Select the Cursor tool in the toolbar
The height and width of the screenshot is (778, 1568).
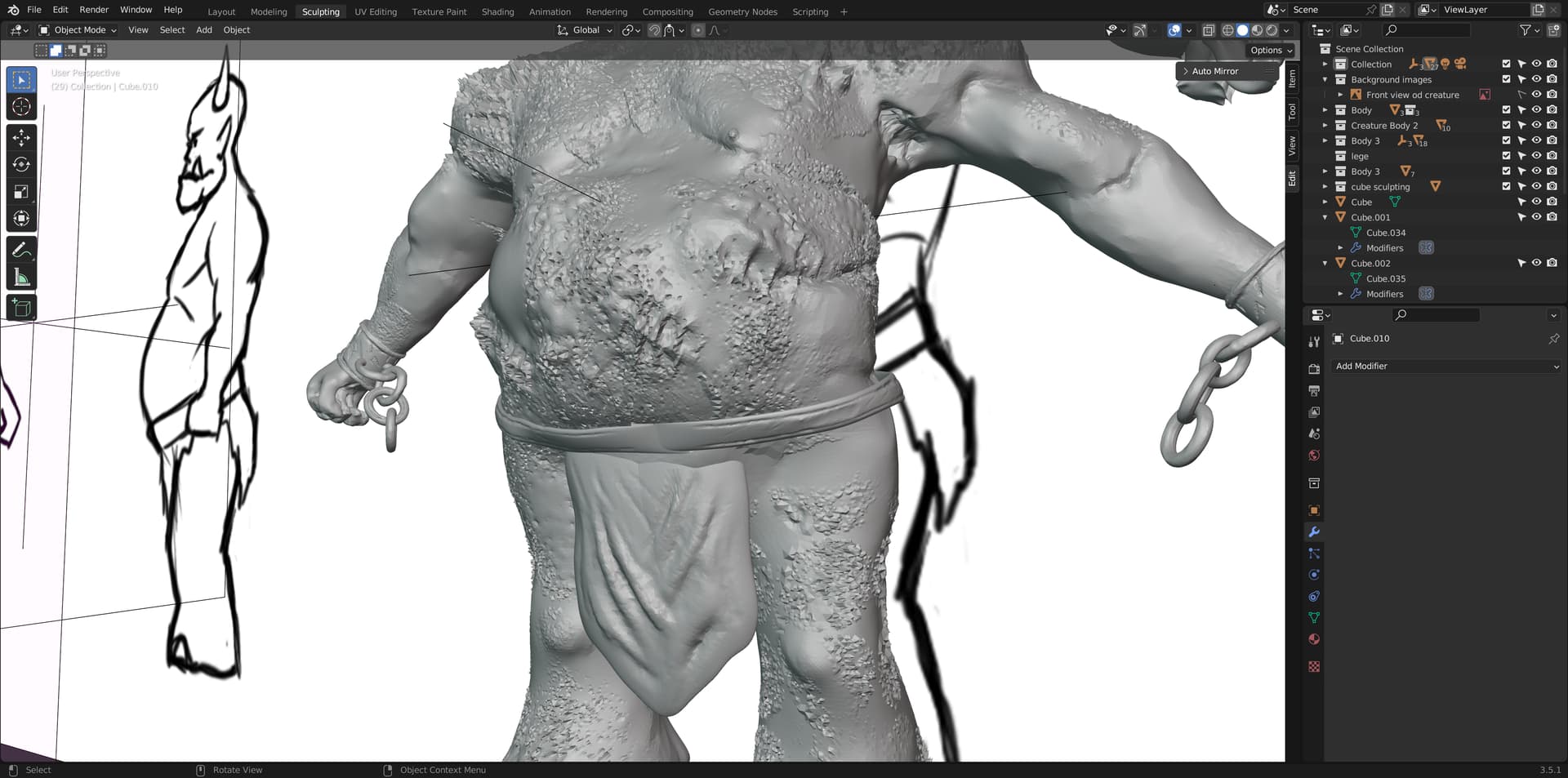click(x=22, y=107)
